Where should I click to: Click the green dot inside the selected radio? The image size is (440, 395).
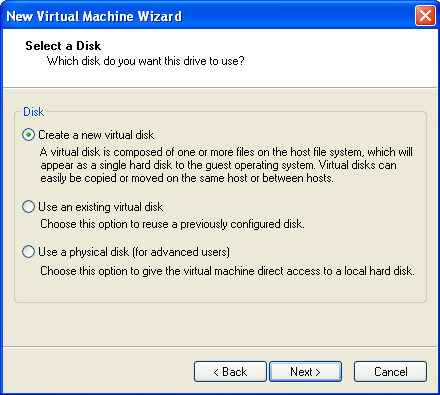coord(28,135)
